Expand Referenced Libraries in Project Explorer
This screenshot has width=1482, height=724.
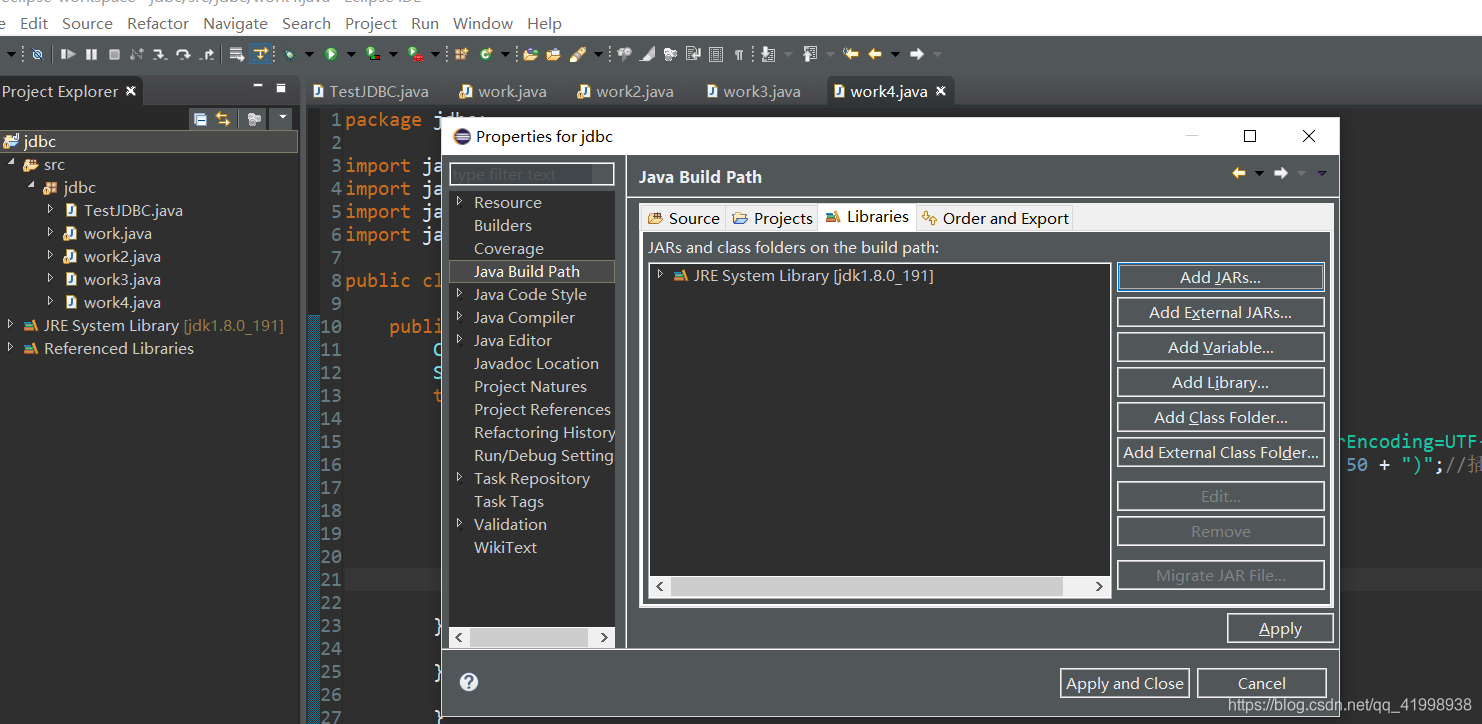coord(10,348)
